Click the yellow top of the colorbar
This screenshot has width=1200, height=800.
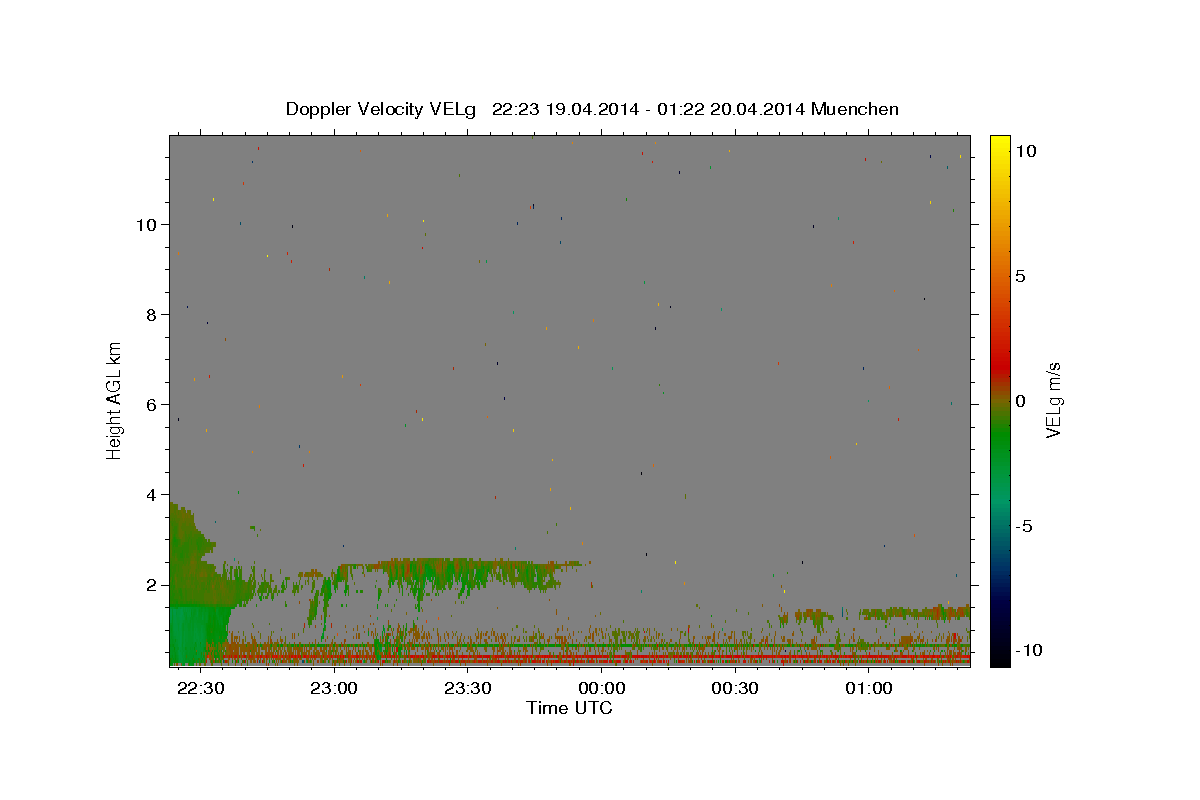tap(999, 145)
